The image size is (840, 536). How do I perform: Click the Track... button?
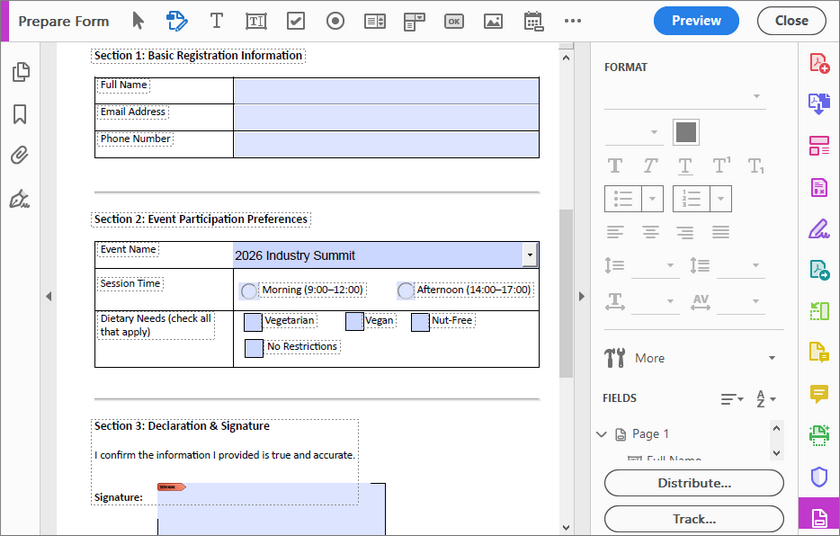pyautogui.click(x=694, y=519)
